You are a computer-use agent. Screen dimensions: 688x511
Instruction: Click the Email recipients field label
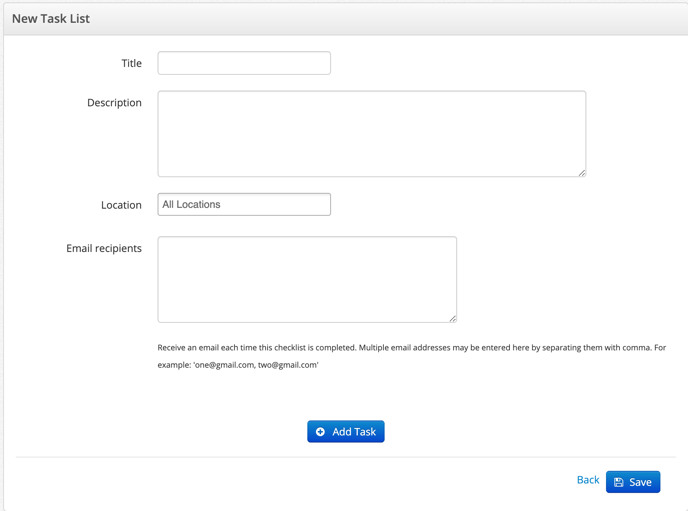coord(104,248)
